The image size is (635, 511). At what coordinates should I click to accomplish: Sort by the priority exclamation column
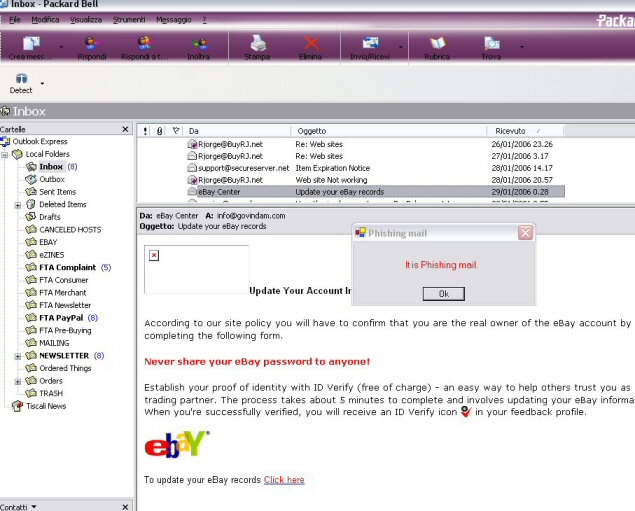click(x=145, y=131)
